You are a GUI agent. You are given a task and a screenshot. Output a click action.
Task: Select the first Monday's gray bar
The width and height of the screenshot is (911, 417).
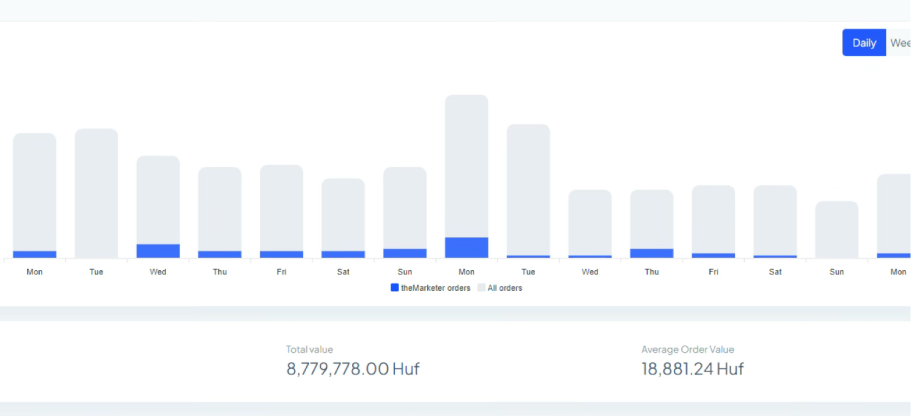(x=35, y=190)
